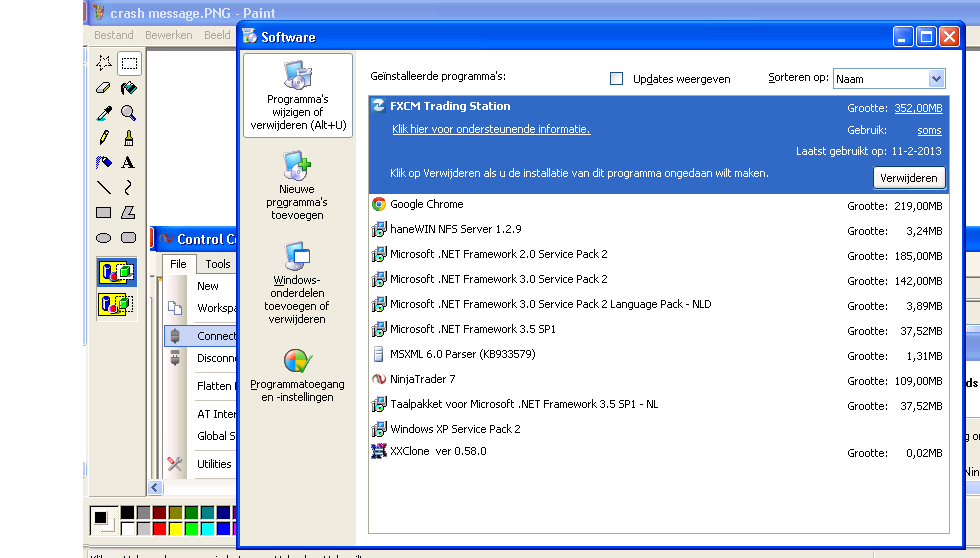Select the Eraser tool in Paint
Screen dimensions: 980x558
tap(104, 88)
